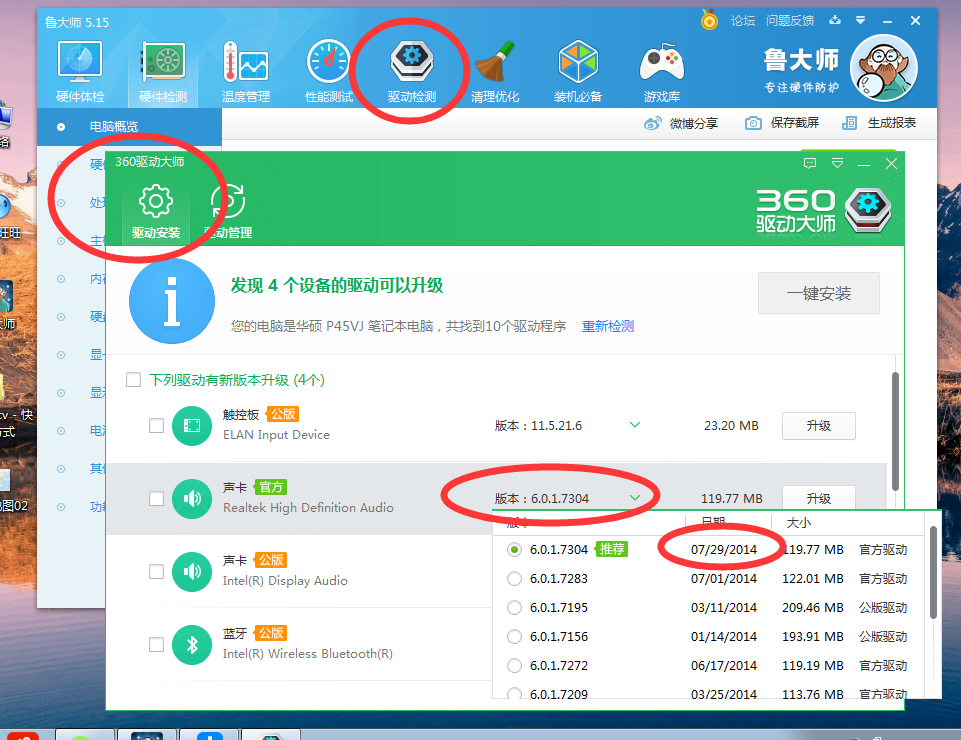Click the 公版 tag on 触控板
The image size is (961, 740).
point(283,414)
